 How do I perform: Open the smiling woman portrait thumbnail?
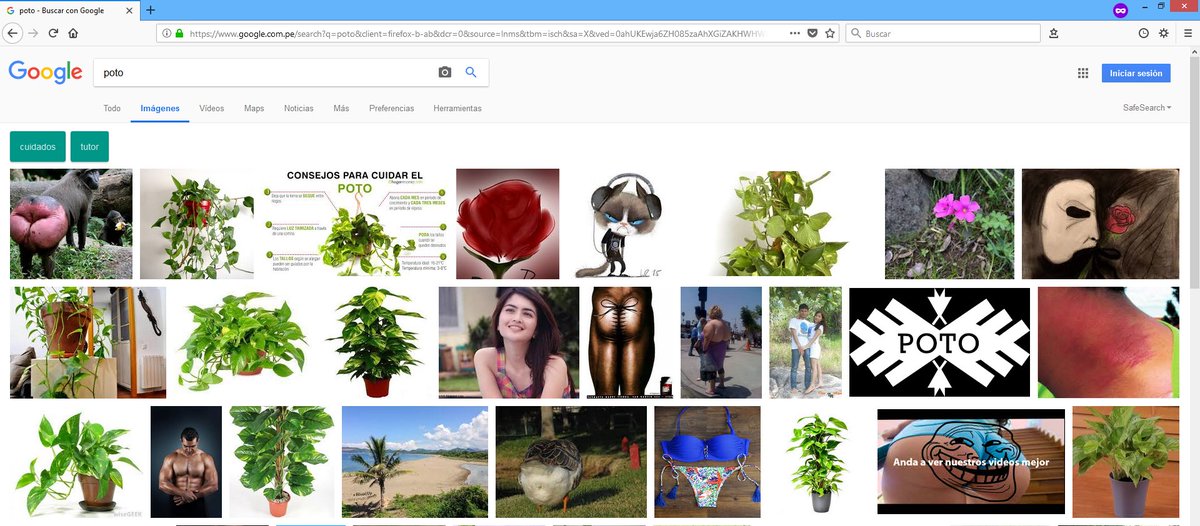tap(509, 343)
